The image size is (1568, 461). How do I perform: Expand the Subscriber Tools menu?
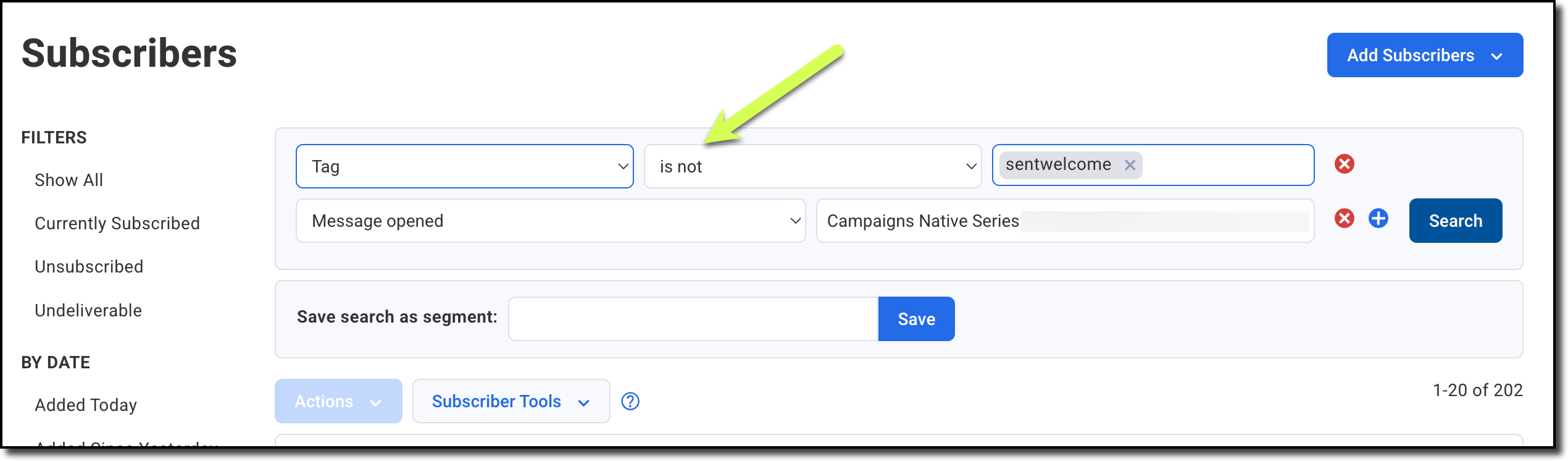click(511, 402)
